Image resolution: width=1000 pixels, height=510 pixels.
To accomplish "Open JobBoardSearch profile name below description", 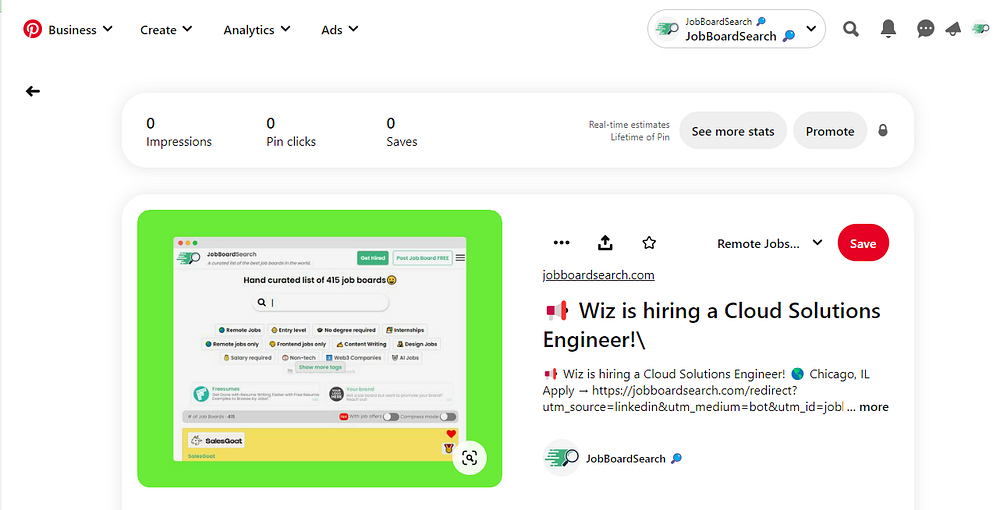I will point(634,458).
